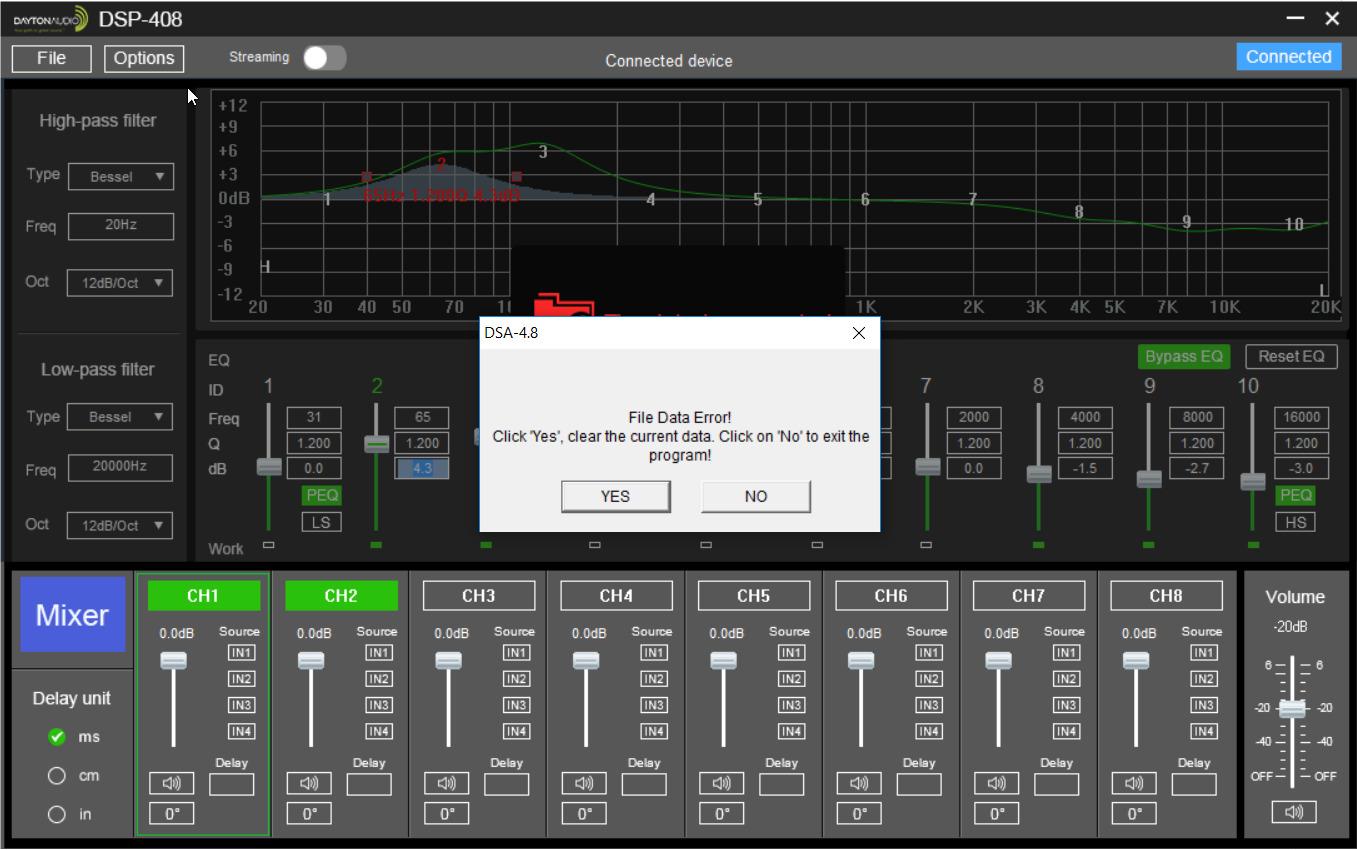1357x850 pixels.
Task: Open Low-pass filter Oct dropdown
Action: tap(120, 525)
